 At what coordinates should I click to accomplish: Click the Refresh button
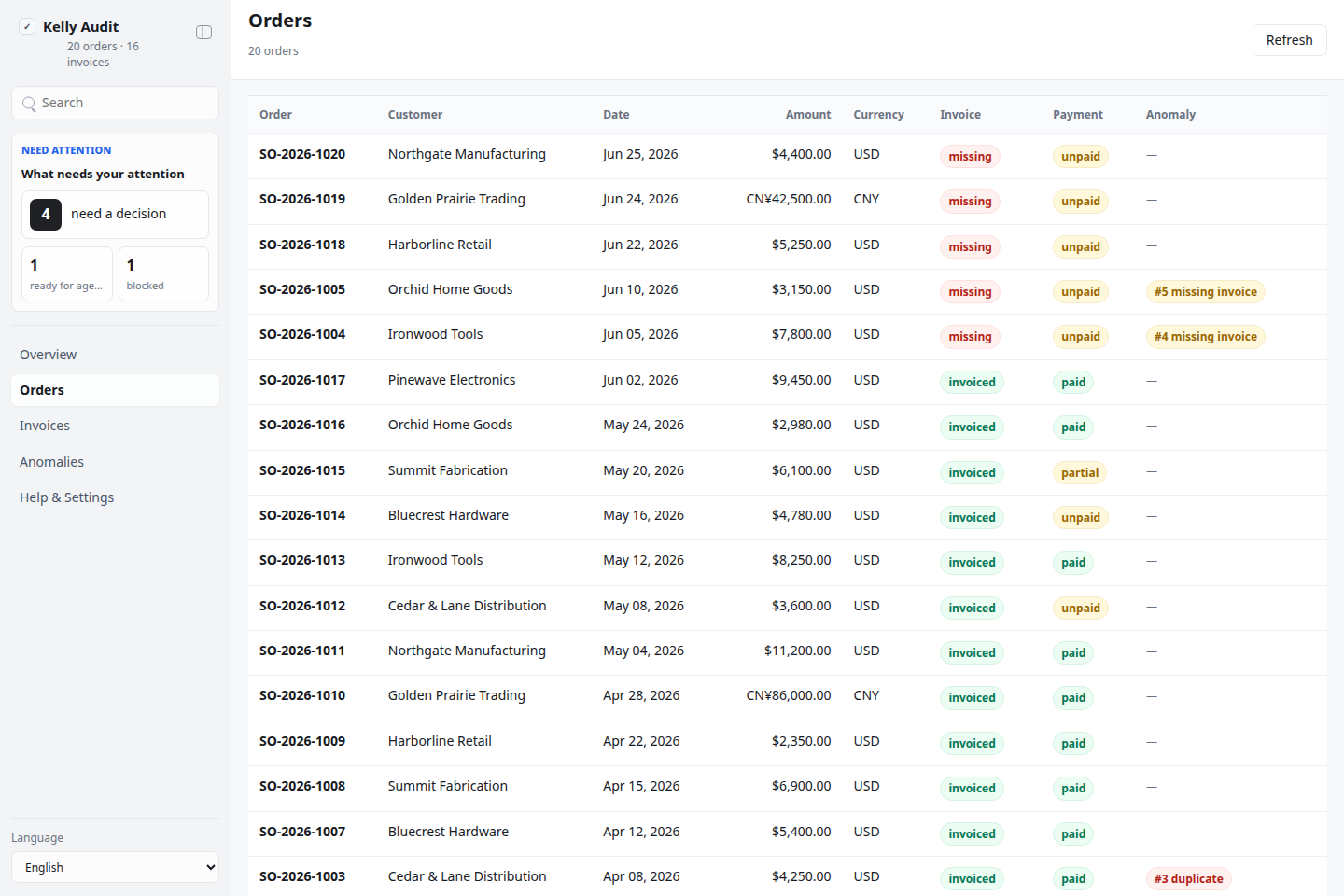1289,40
